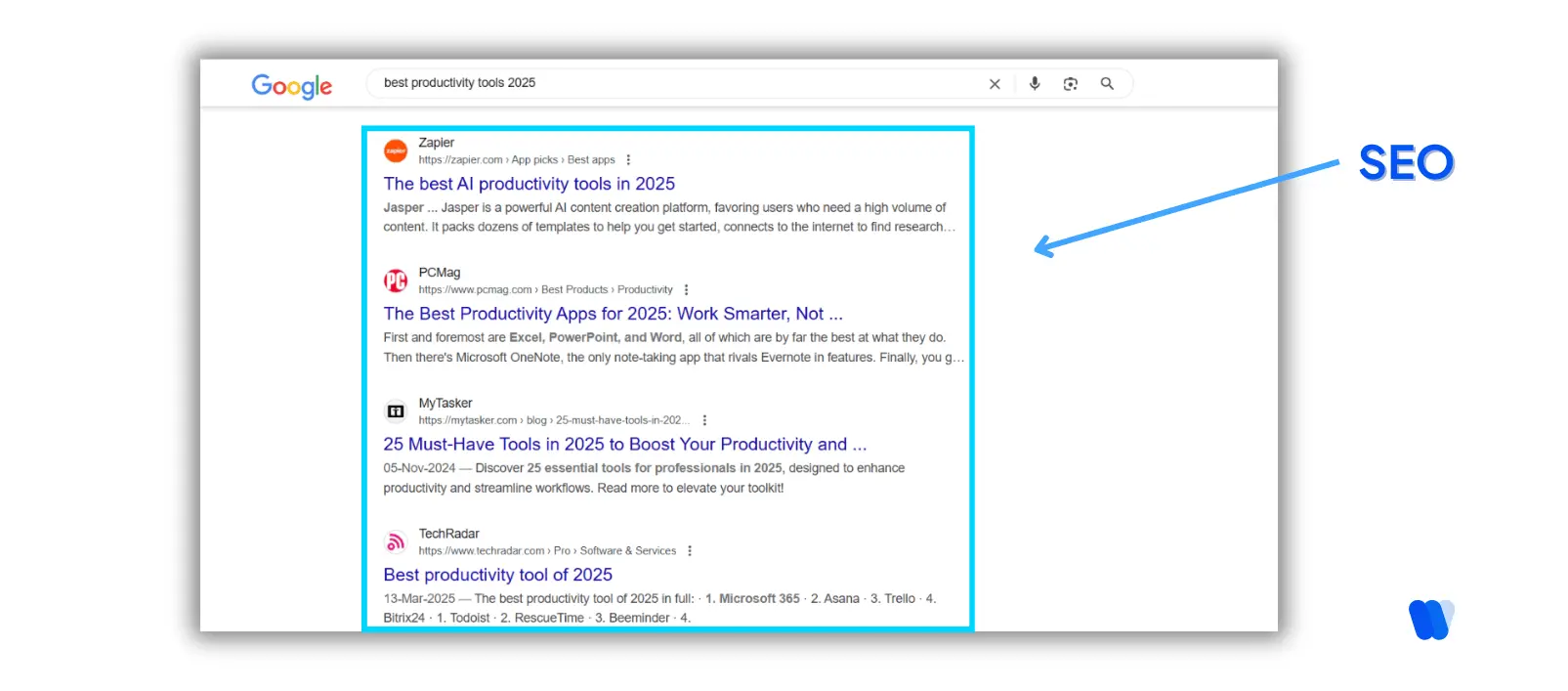Open more options for TechRadar result

690,551
